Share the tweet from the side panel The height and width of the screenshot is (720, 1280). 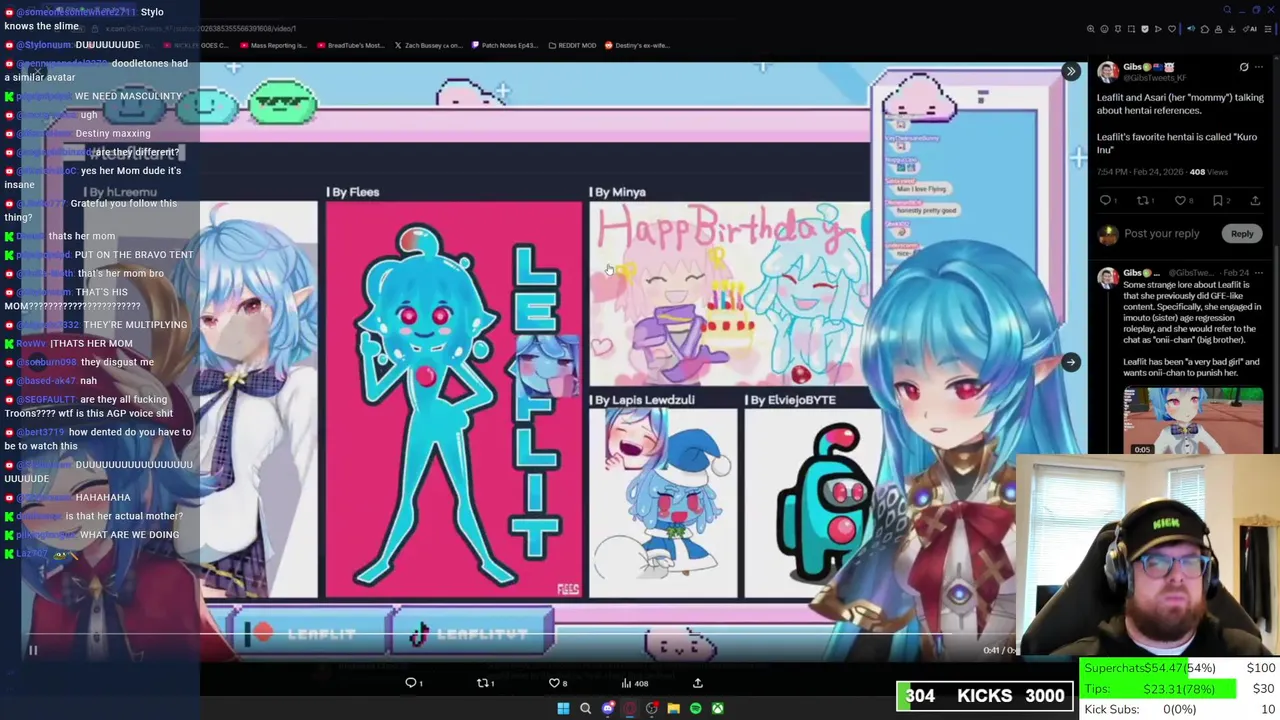pyautogui.click(x=1255, y=201)
